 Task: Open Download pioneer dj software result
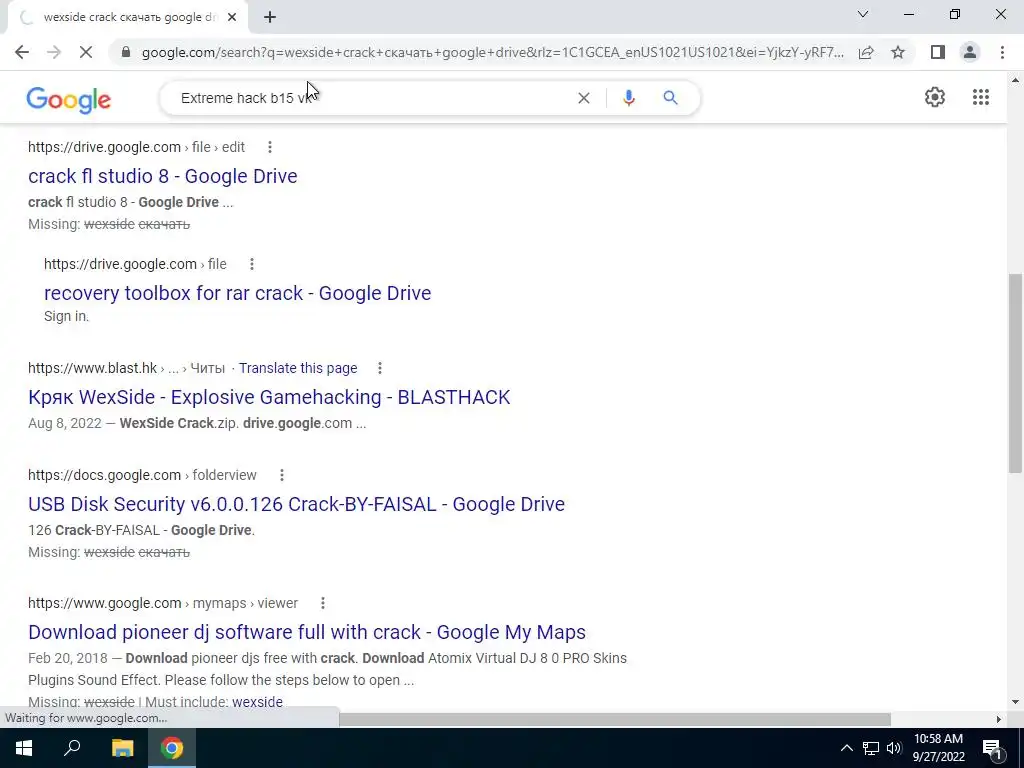coord(307,632)
